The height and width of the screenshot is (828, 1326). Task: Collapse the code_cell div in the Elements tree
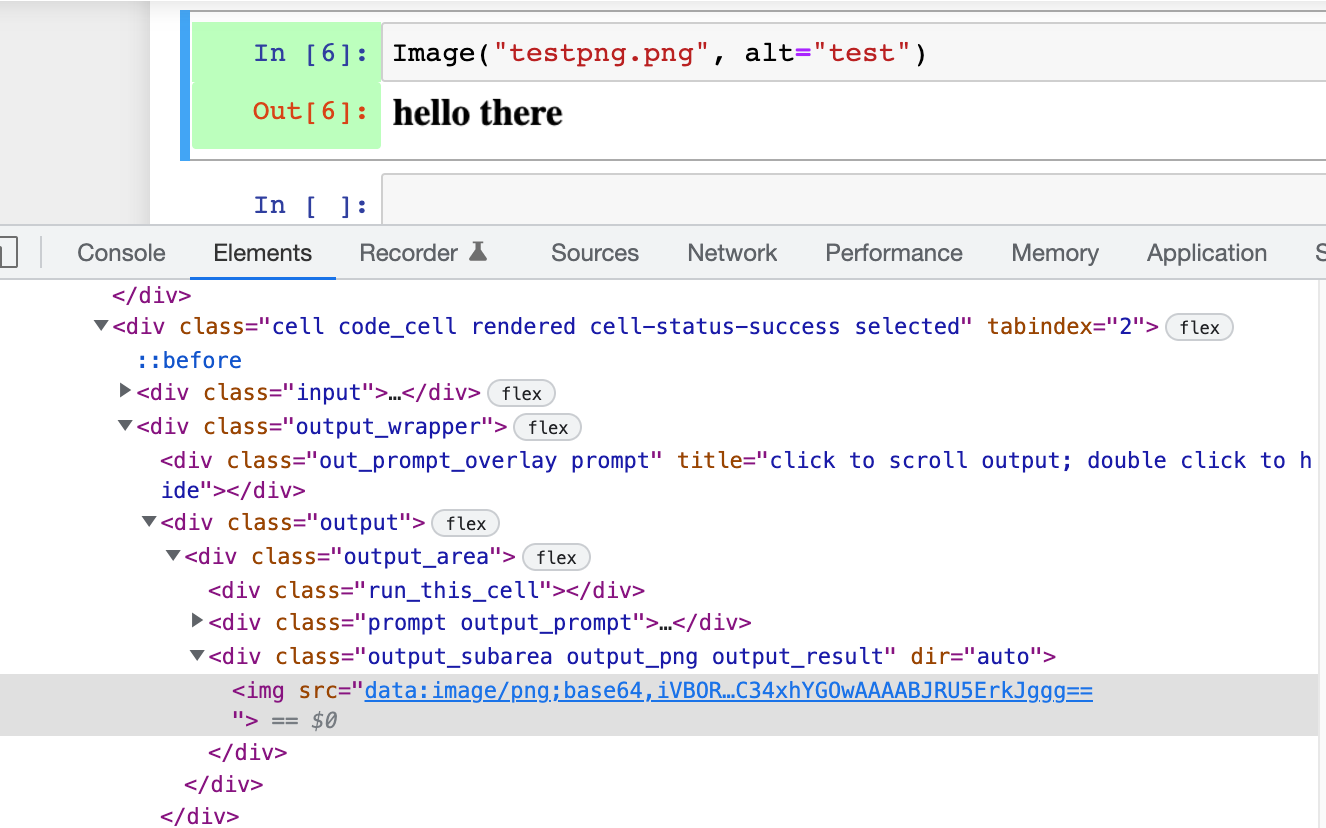click(x=100, y=324)
